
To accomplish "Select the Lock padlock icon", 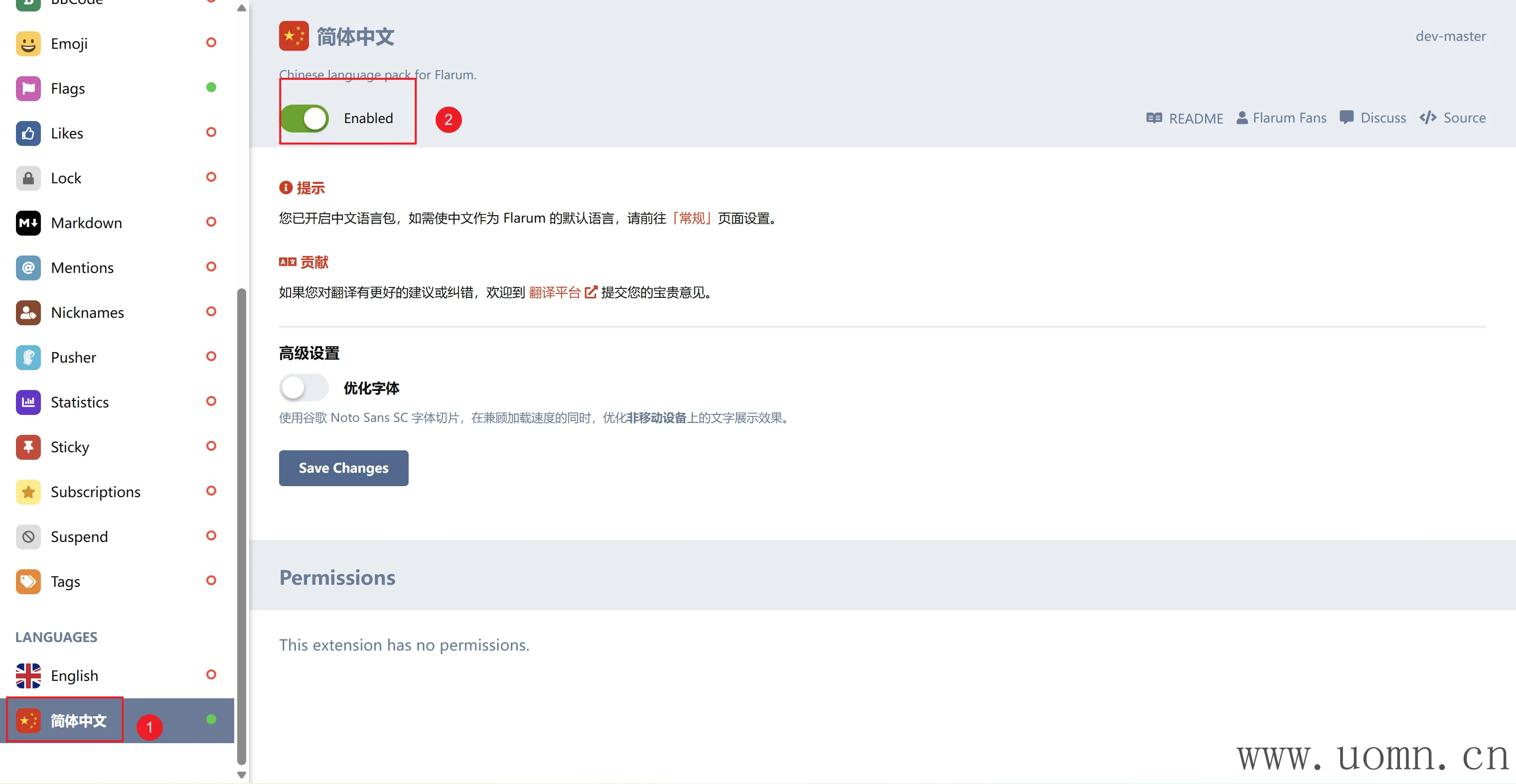I will [28, 178].
